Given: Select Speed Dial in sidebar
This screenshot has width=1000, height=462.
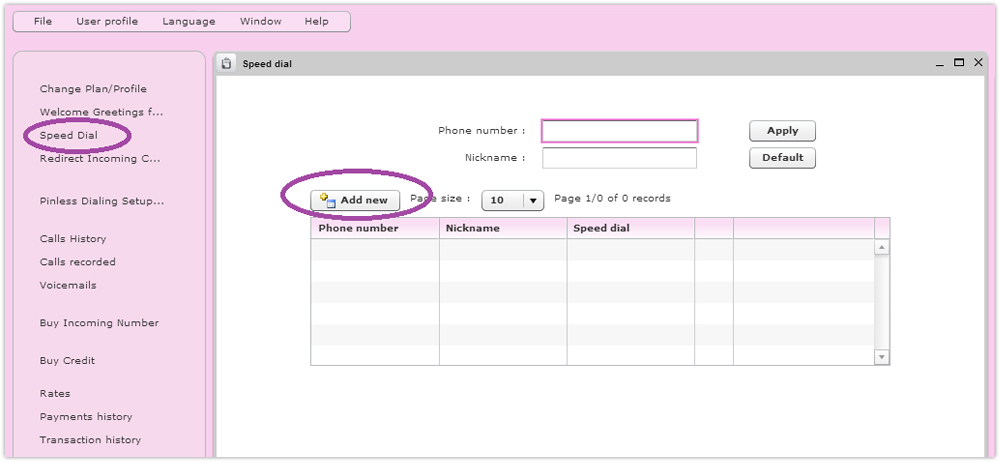Looking at the screenshot, I should pos(69,135).
